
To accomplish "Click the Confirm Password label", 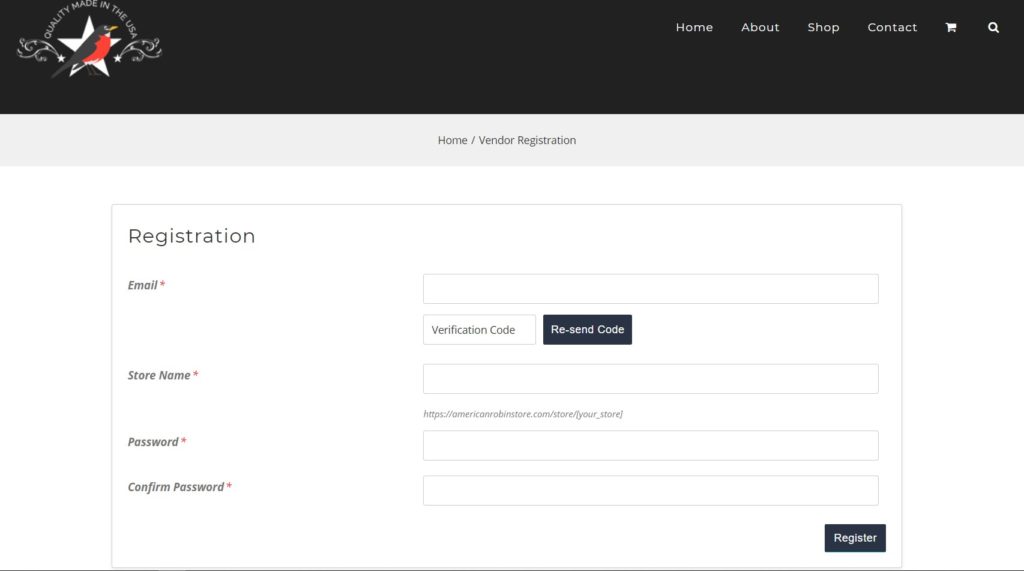I will point(176,487).
